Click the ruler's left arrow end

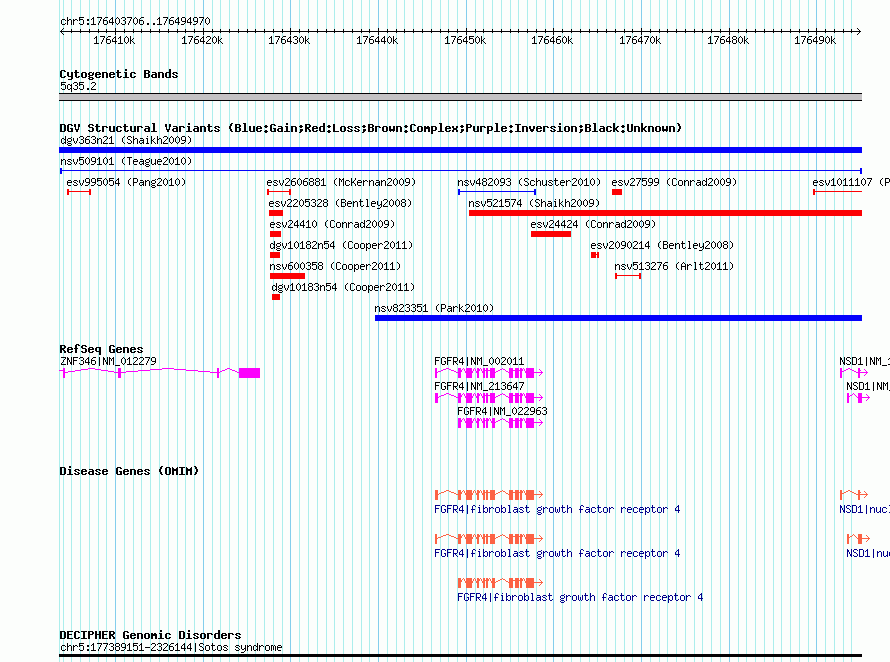(x=62, y=31)
